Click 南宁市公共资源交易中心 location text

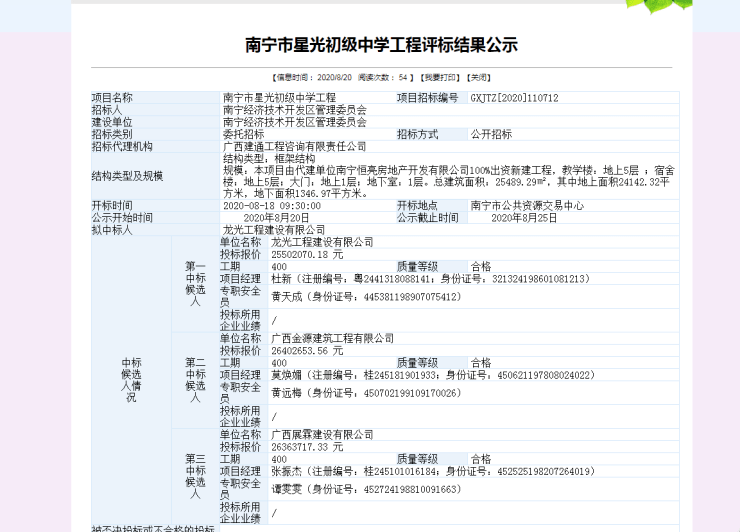(x=527, y=206)
